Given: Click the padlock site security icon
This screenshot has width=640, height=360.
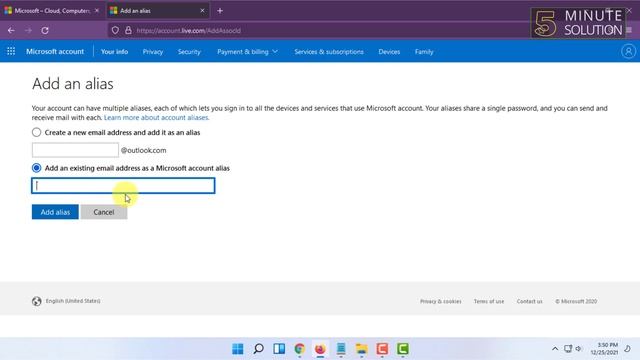Looking at the screenshot, I should (x=128, y=30).
